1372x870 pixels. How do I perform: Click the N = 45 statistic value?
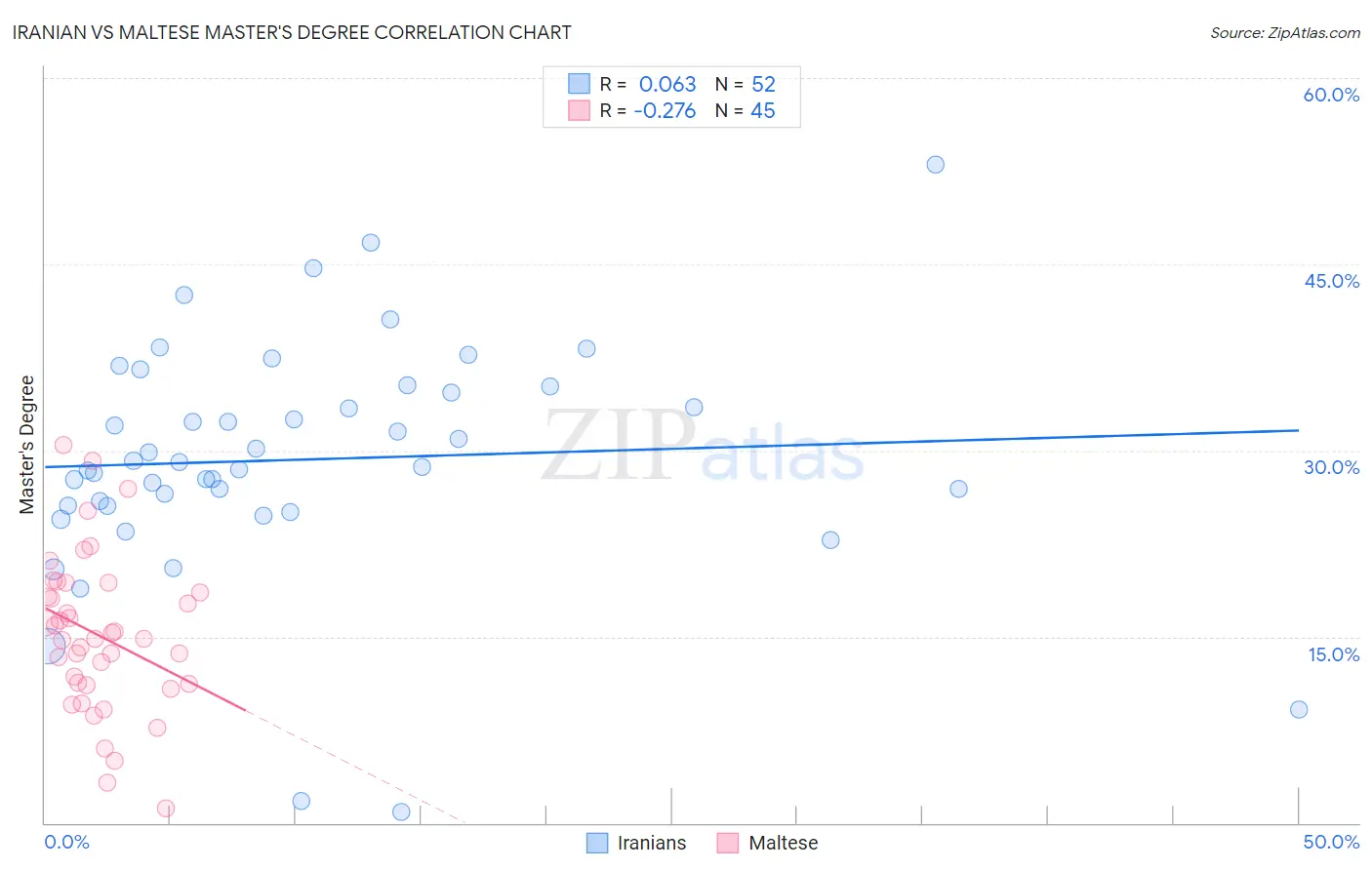[746, 110]
